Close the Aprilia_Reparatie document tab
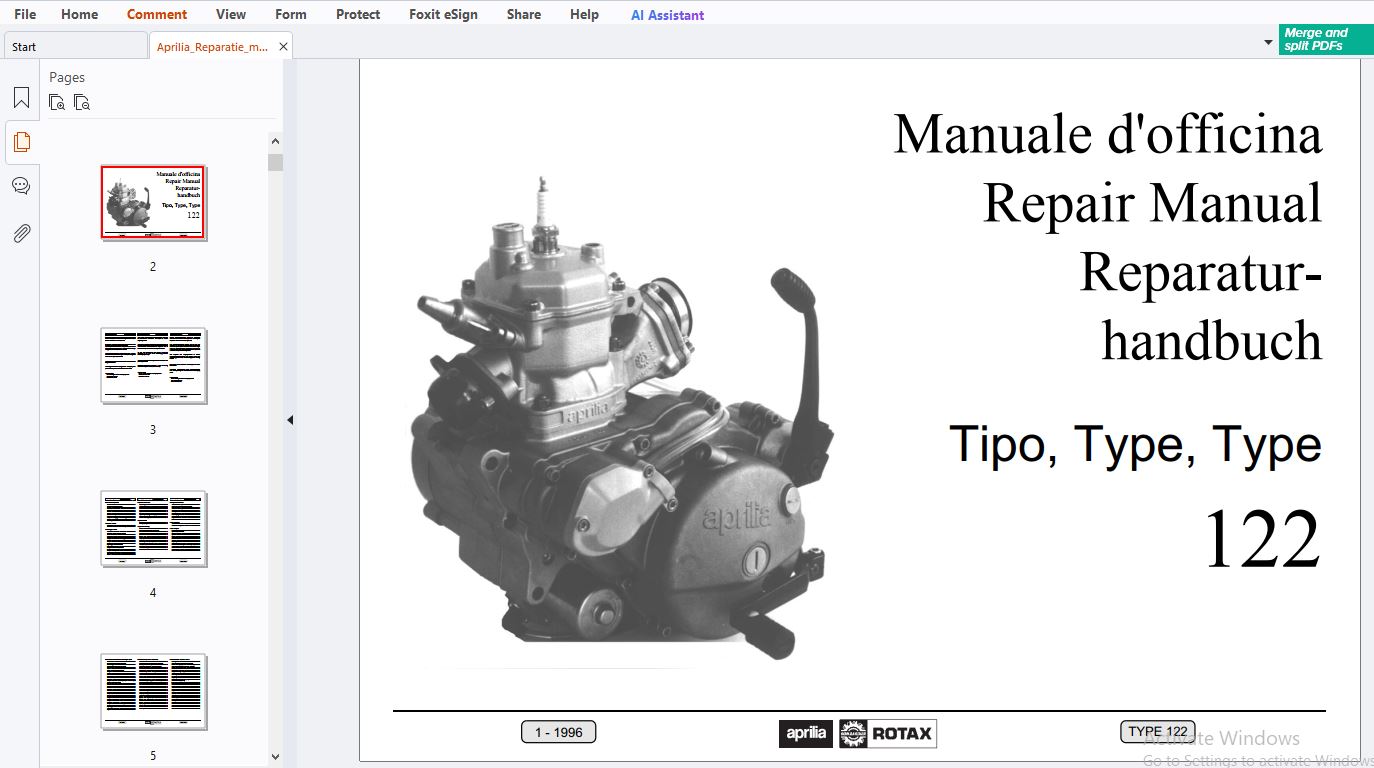 point(283,47)
